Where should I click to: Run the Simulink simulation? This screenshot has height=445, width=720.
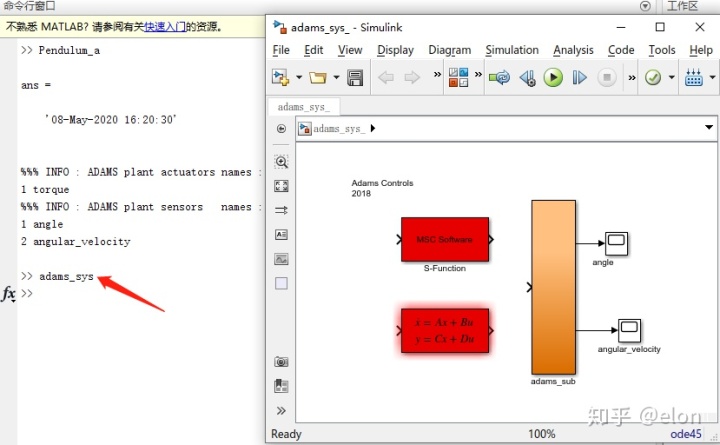pyautogui.click(x=553, y=78)
